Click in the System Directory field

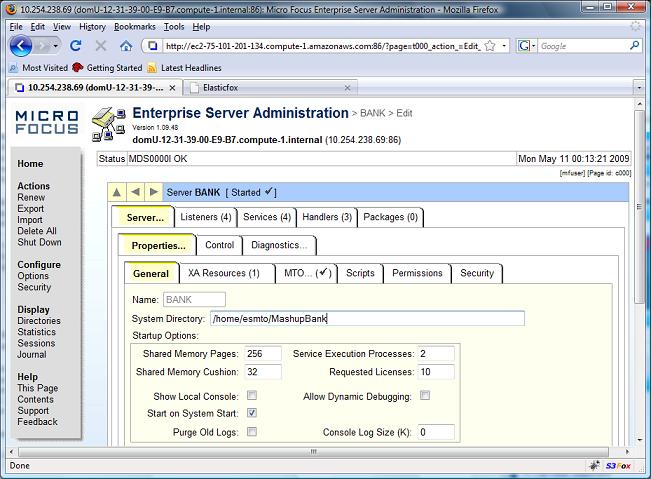[x=367, y=318]
